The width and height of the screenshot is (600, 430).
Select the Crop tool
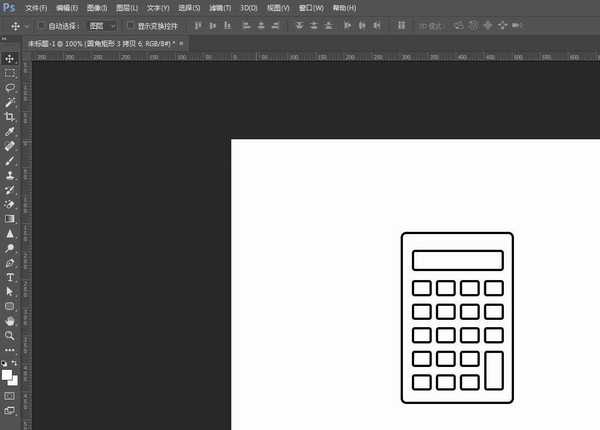point(10,117)
